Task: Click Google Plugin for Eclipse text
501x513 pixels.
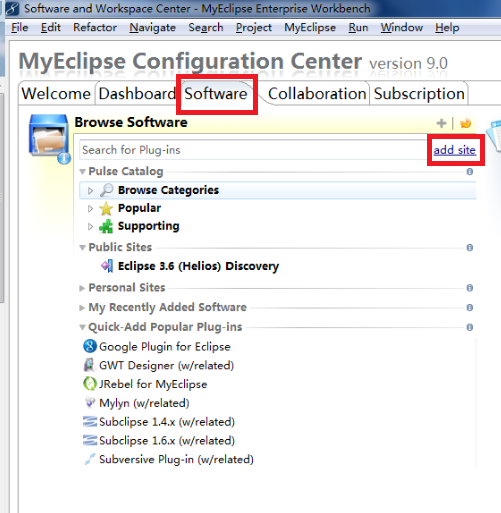Action: tap(165, 347)
